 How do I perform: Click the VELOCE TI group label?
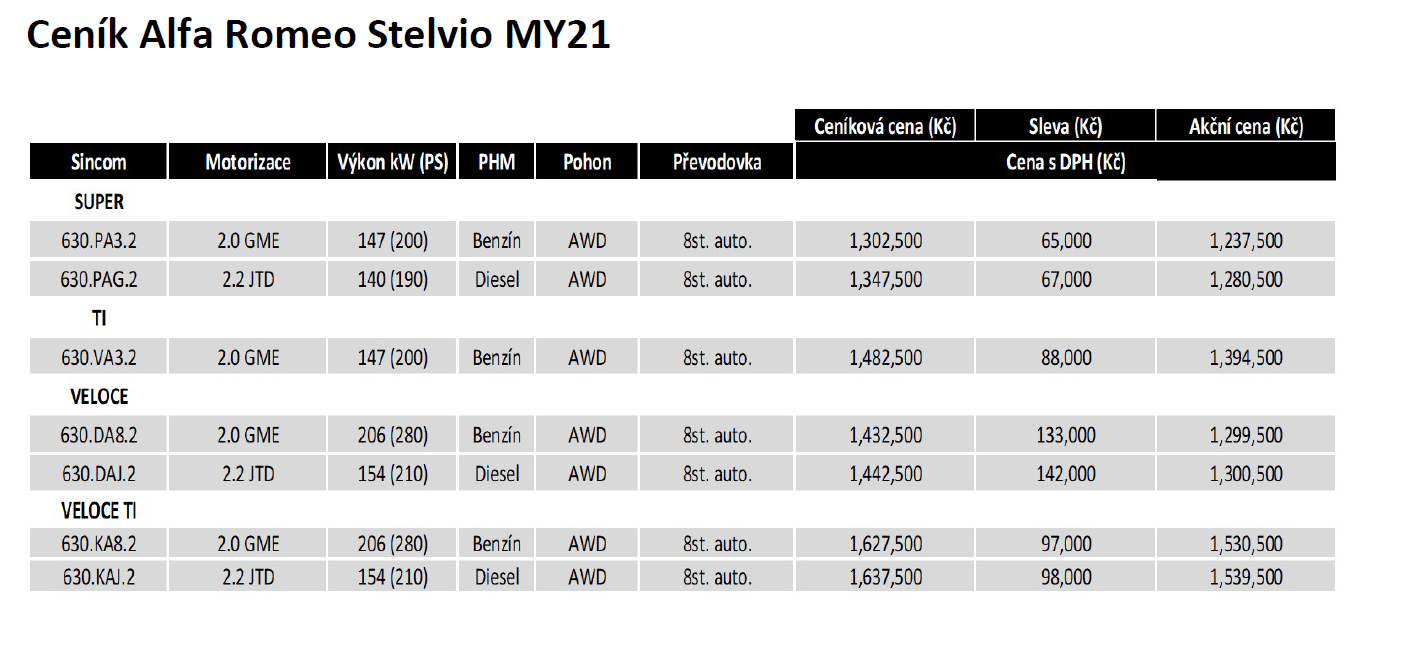pos(99,512)
